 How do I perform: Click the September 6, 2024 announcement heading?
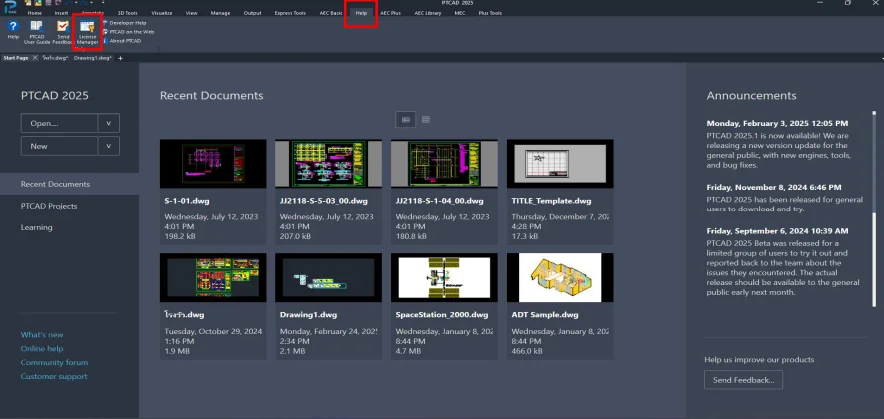777,231
